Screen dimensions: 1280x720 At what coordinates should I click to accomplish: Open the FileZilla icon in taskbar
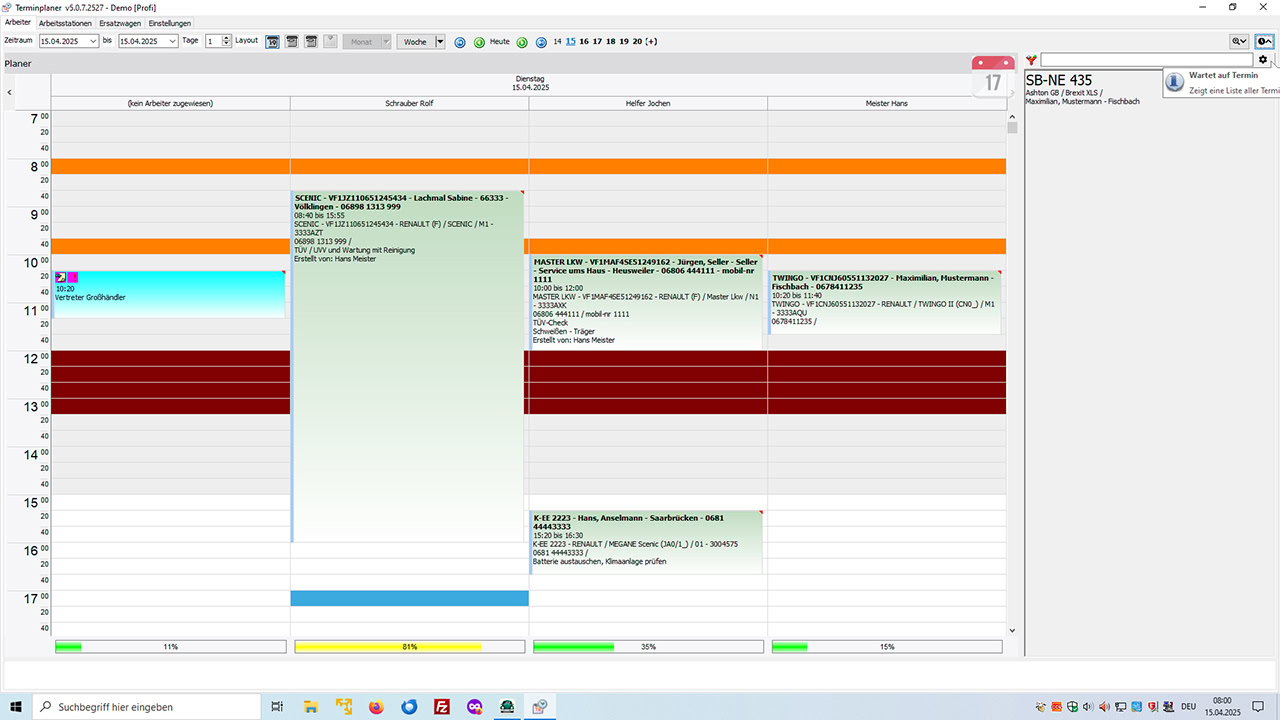point(442,707)
